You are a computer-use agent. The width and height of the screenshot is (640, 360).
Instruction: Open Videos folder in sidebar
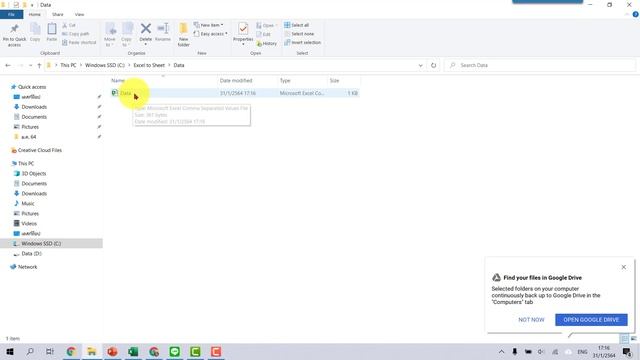coord(29,223)
